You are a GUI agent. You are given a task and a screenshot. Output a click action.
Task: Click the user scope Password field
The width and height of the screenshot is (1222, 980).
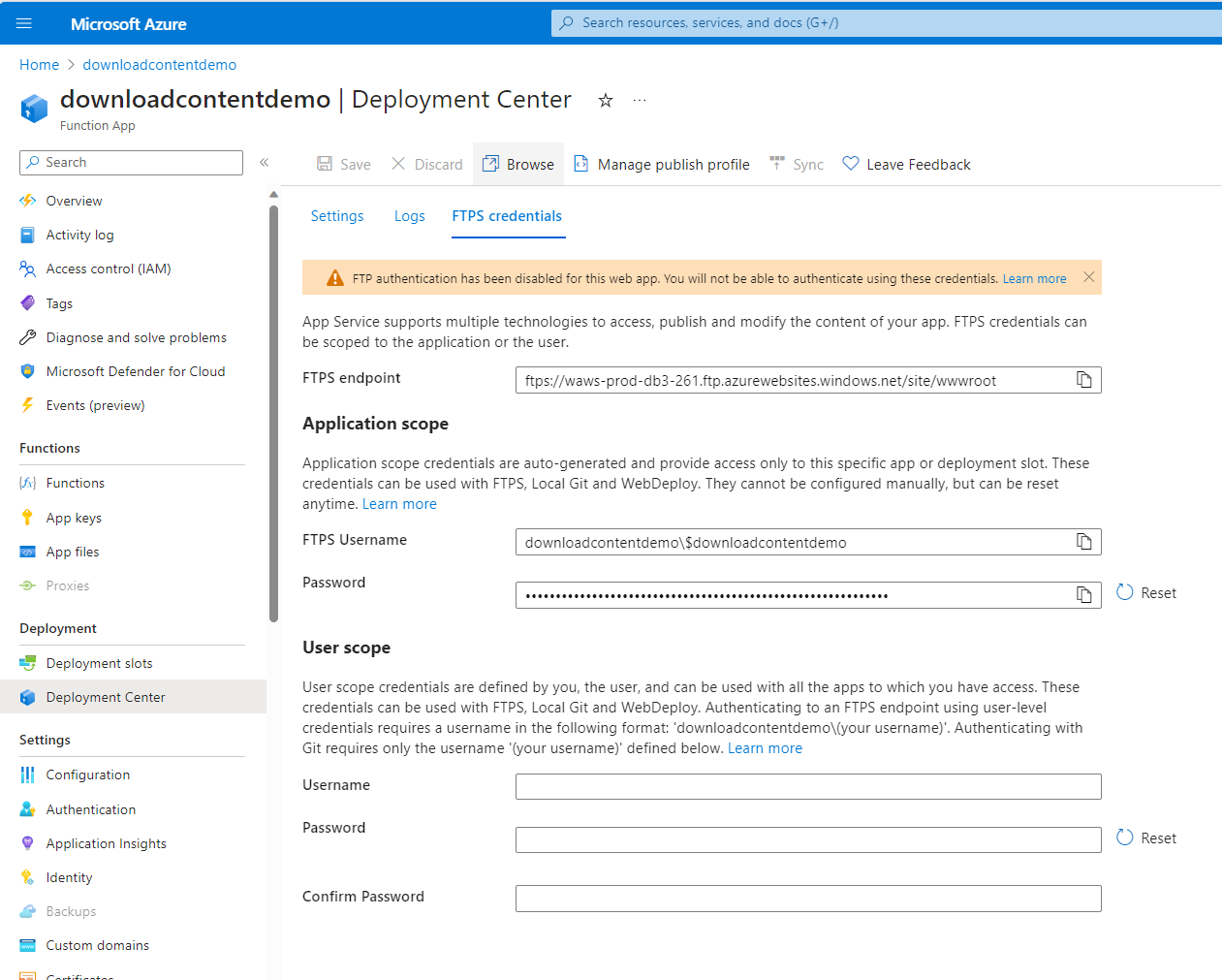pyautogui.click(x=808, y=839)
